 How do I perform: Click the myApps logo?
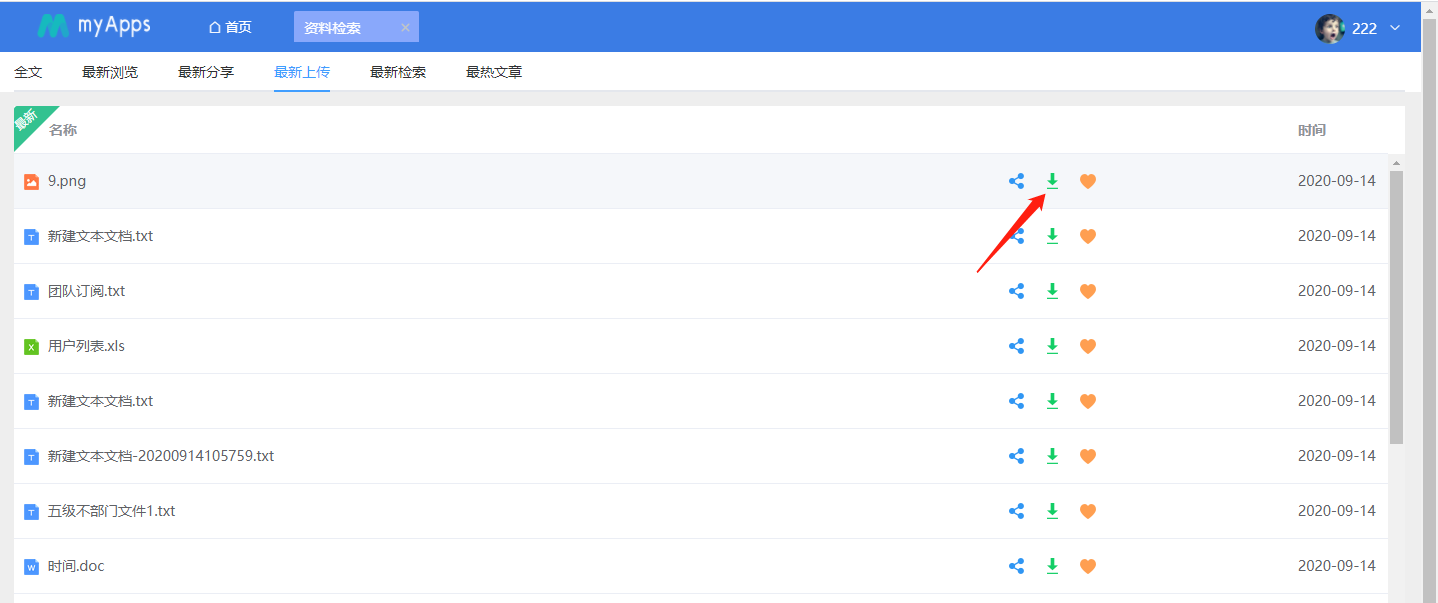94,26
